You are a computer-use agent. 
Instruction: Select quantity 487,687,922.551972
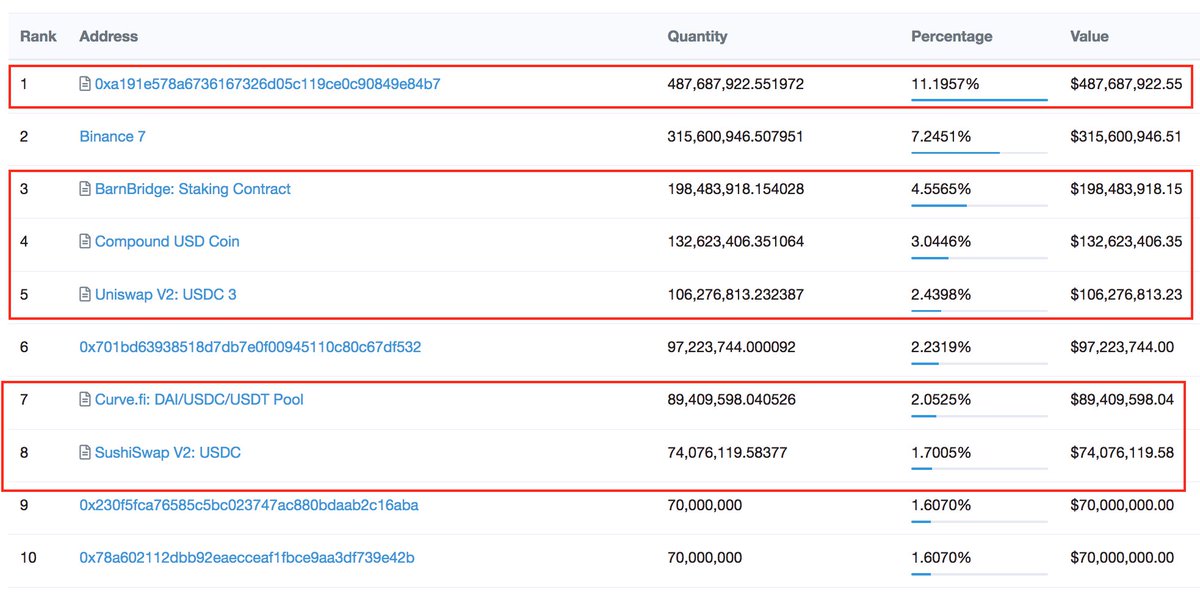click(x=736, y=85)
